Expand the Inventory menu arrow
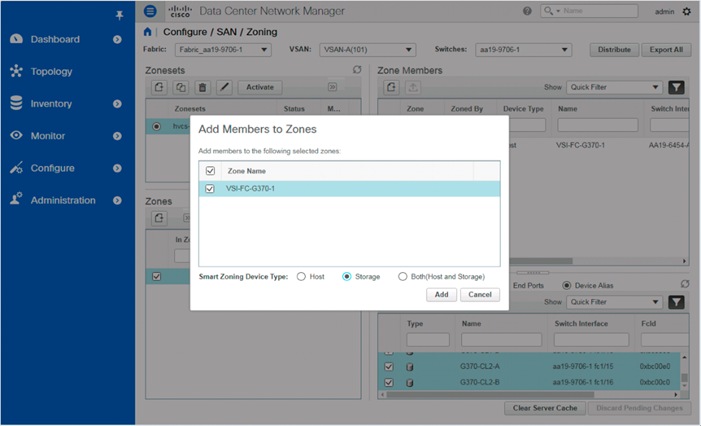Image resolution: width=701 pixels, height=426 pixels. pyautogui.click(x=117, y=104)
